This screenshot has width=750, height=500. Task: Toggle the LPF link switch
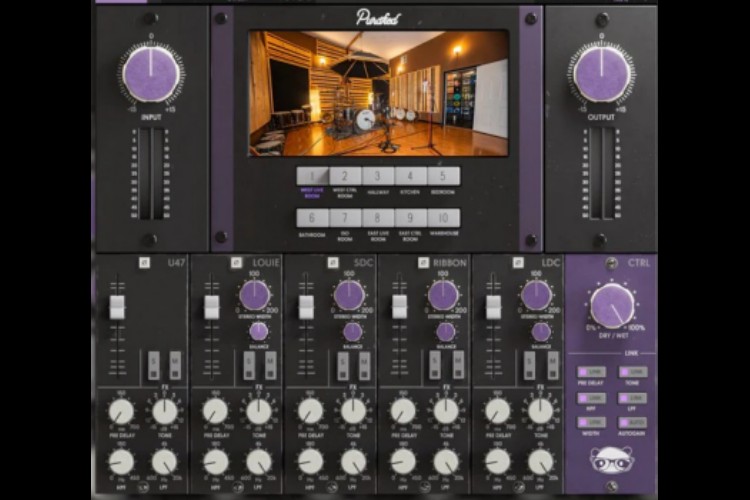(633, 398)
